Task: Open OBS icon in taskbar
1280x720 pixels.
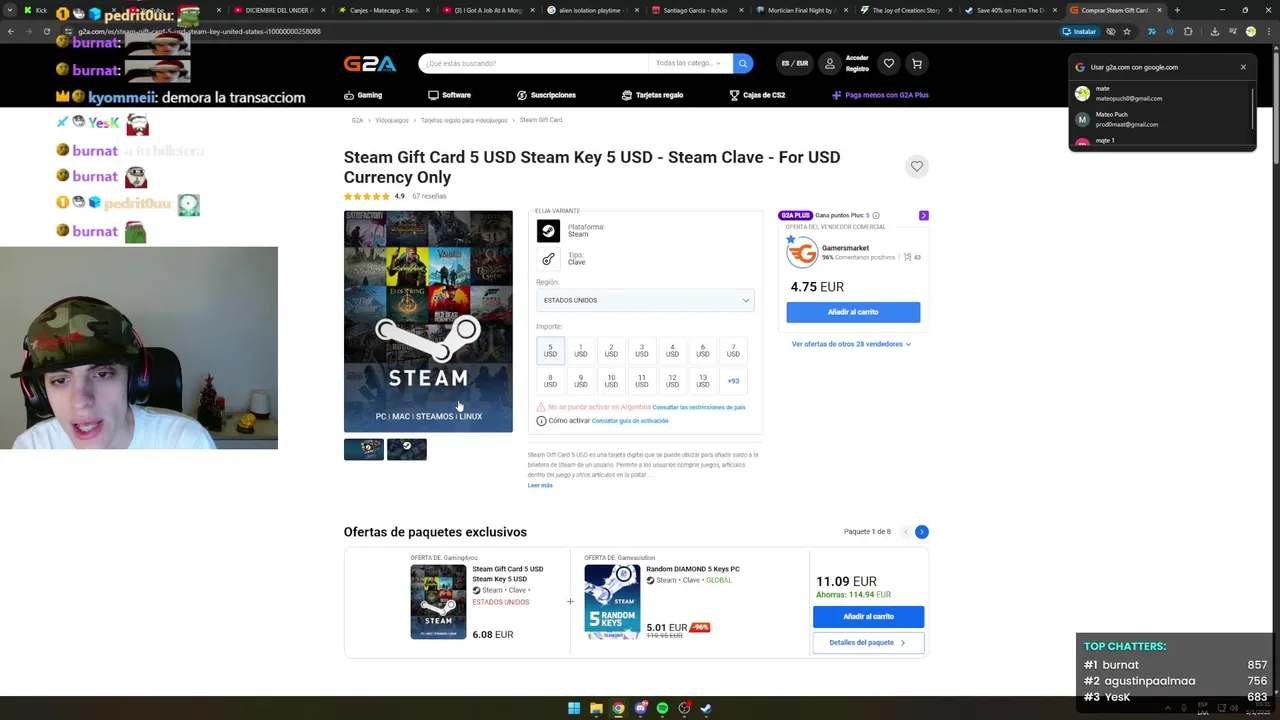Action: [x=684, y=708]
